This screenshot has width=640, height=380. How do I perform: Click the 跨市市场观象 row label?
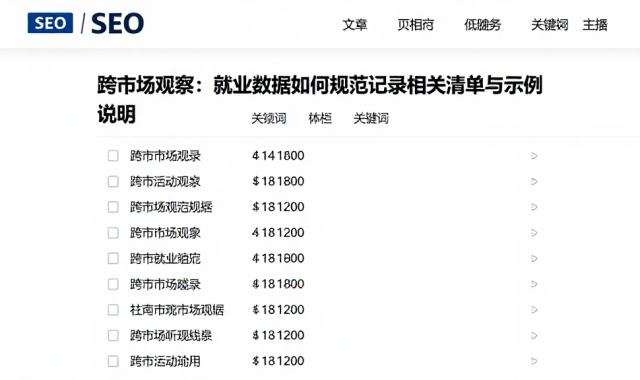(x=165, y=233)
